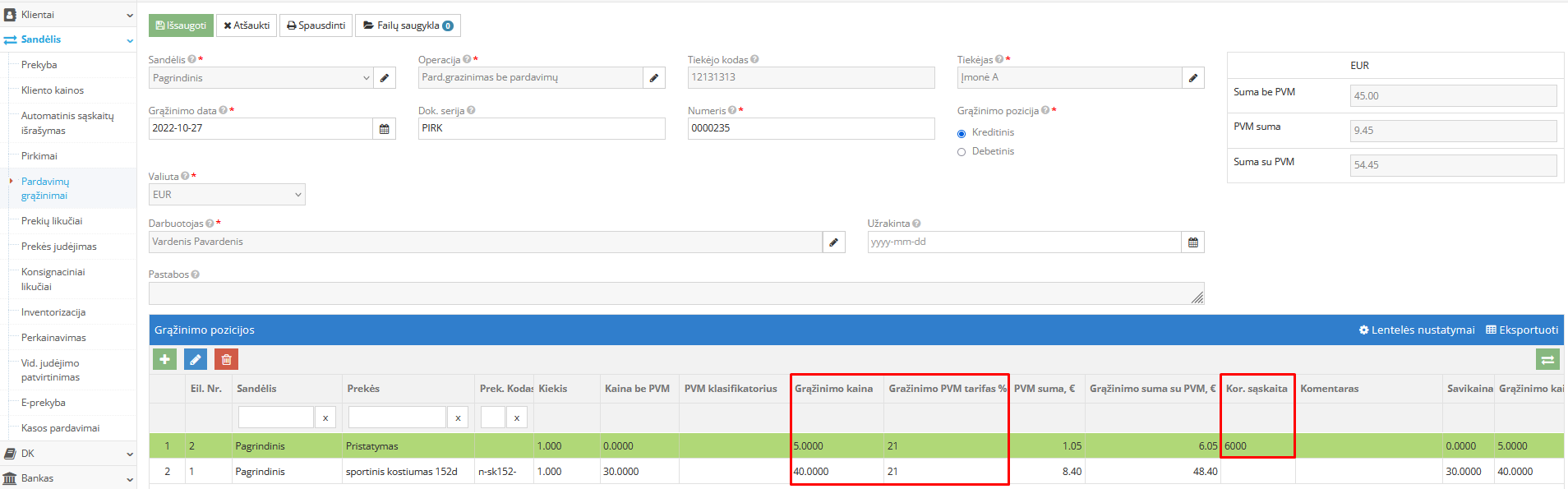The height and width of the screenshot is (489, 1568).
Task: Open Prekių likučiai in the sidebar
Action: 52,221
